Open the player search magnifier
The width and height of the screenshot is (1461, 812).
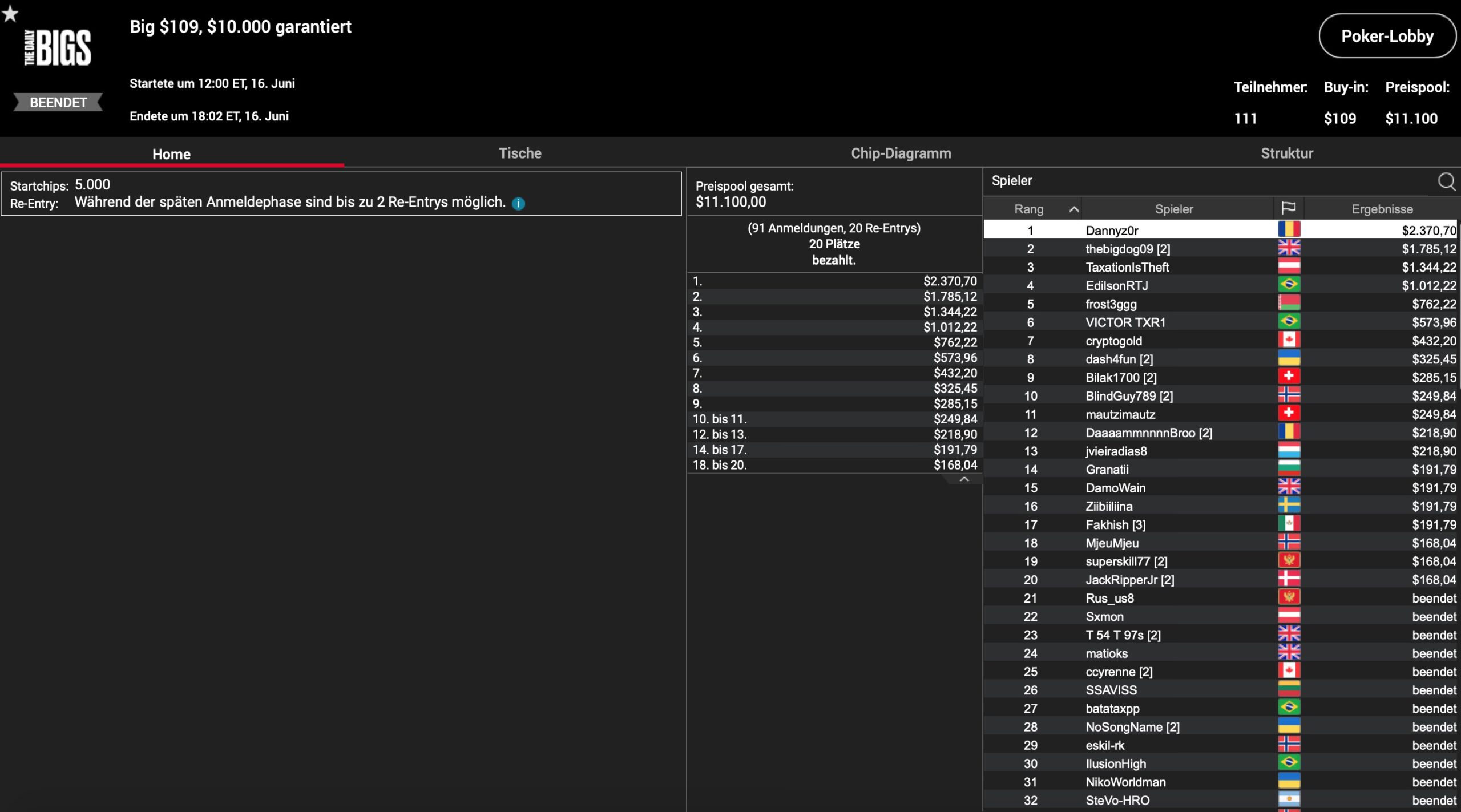pos(1446,181)
